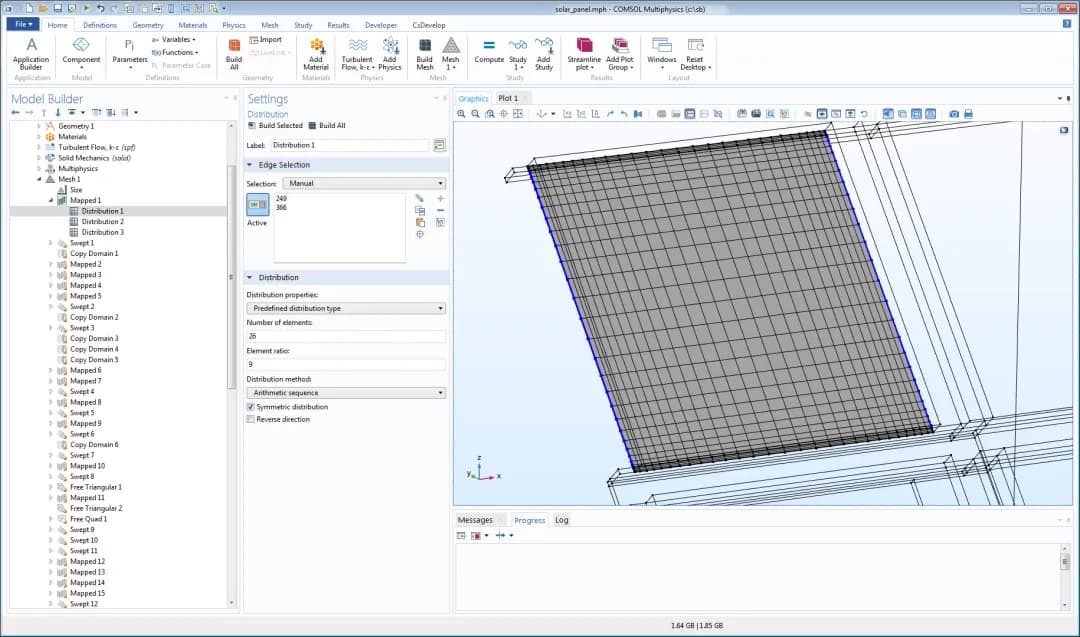Click the Build Mesh icon in ribbon
Viewport: 1080px width, 637px height.
point(425,46)
